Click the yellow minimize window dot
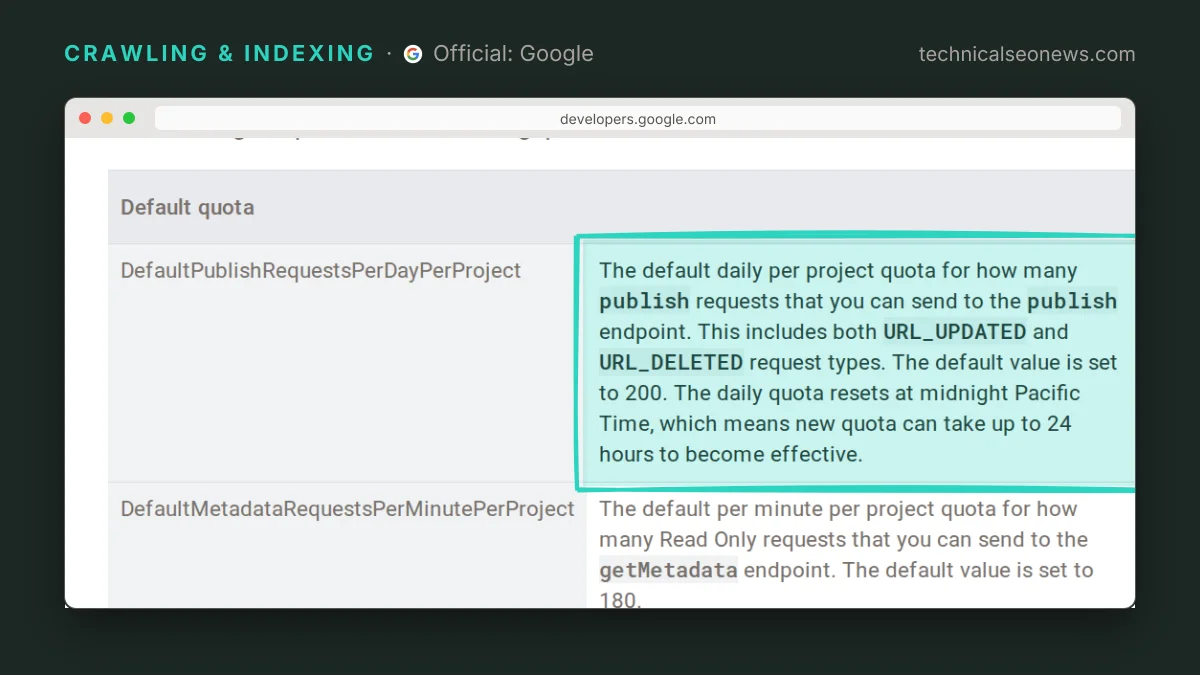The height and width of the screenshot is (675, 1200). tap(107, 118)
